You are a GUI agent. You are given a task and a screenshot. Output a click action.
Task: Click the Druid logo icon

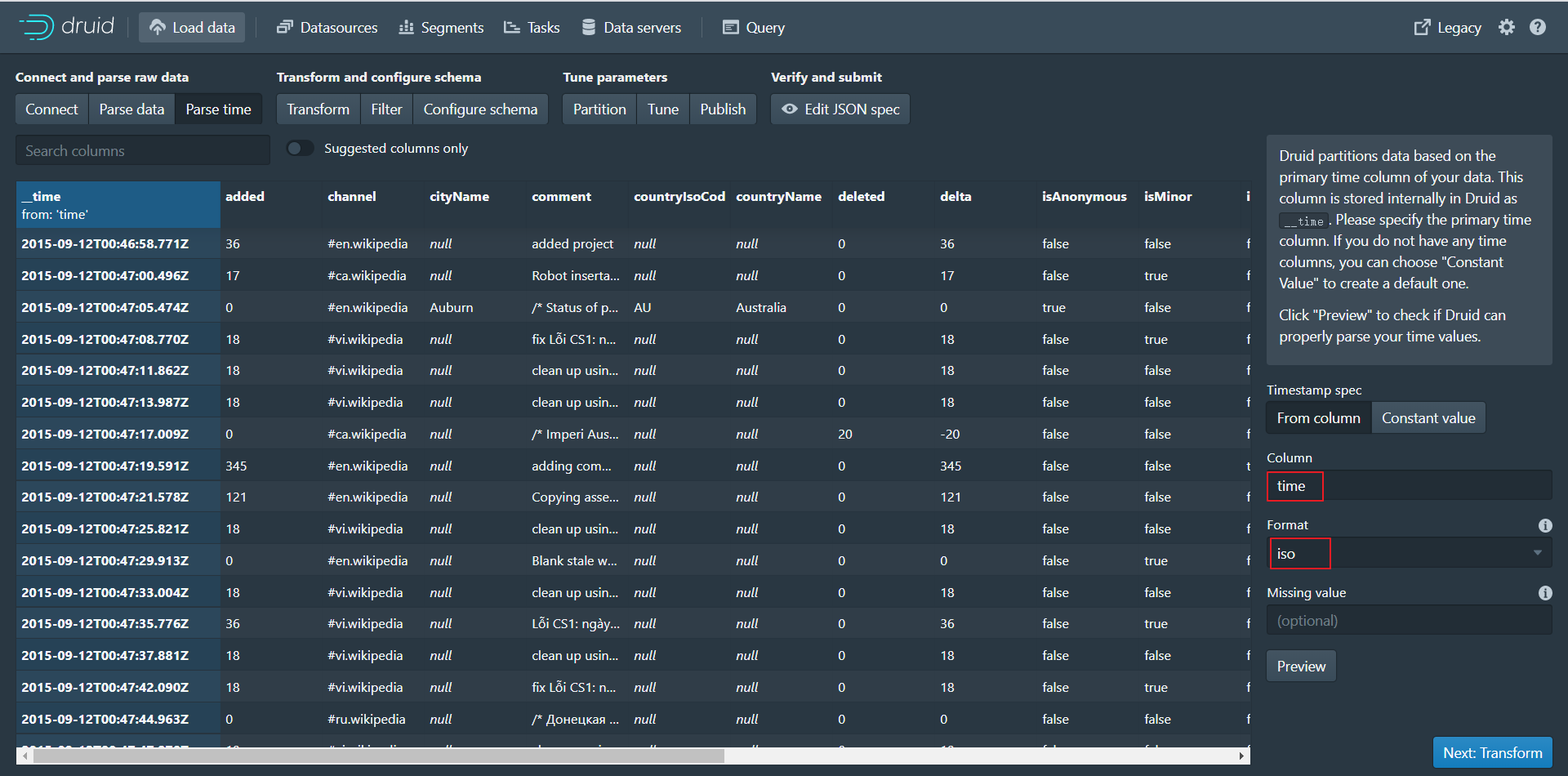point(37,27)
